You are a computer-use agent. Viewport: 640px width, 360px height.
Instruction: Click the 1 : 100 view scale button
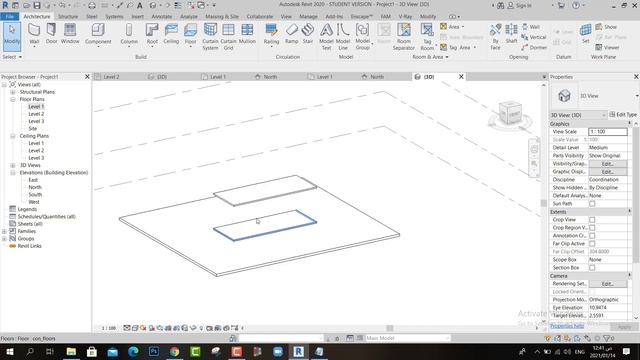tap(109, 328)
